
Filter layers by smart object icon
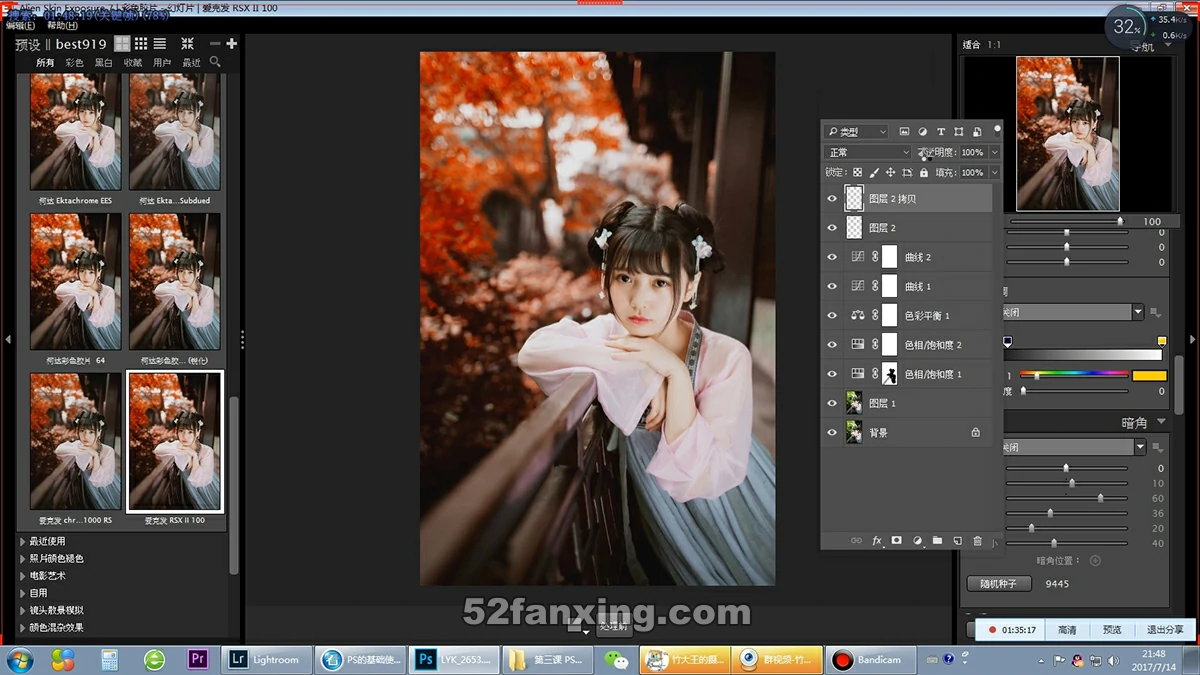coord(977,132)
